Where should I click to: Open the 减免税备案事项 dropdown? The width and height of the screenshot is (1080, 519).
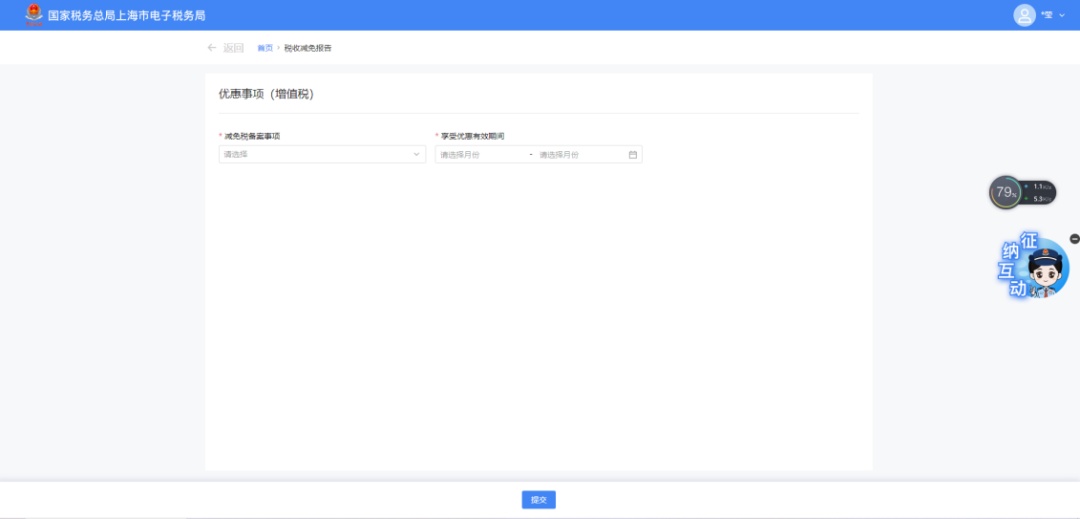pos(322,154)
